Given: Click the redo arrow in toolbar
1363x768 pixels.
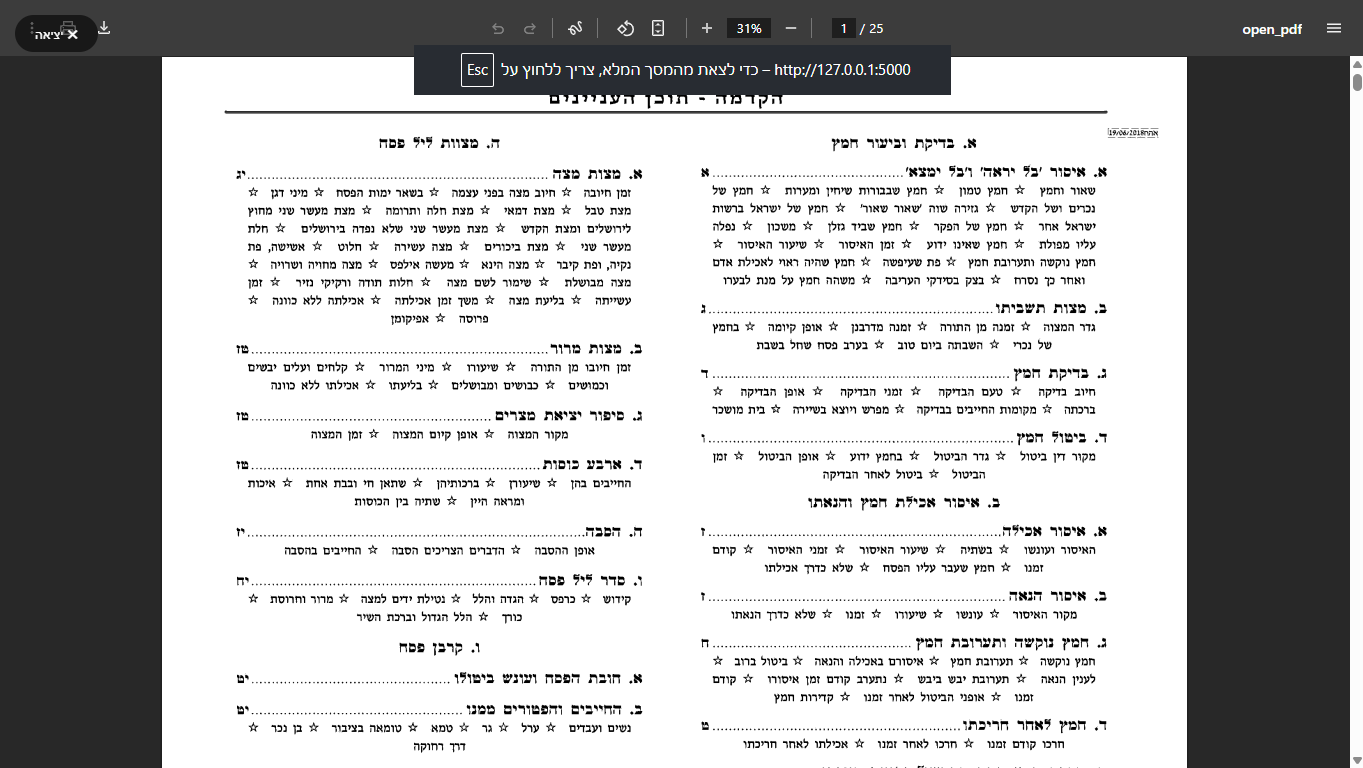Looking at the screenshot, I should point(530,28).
